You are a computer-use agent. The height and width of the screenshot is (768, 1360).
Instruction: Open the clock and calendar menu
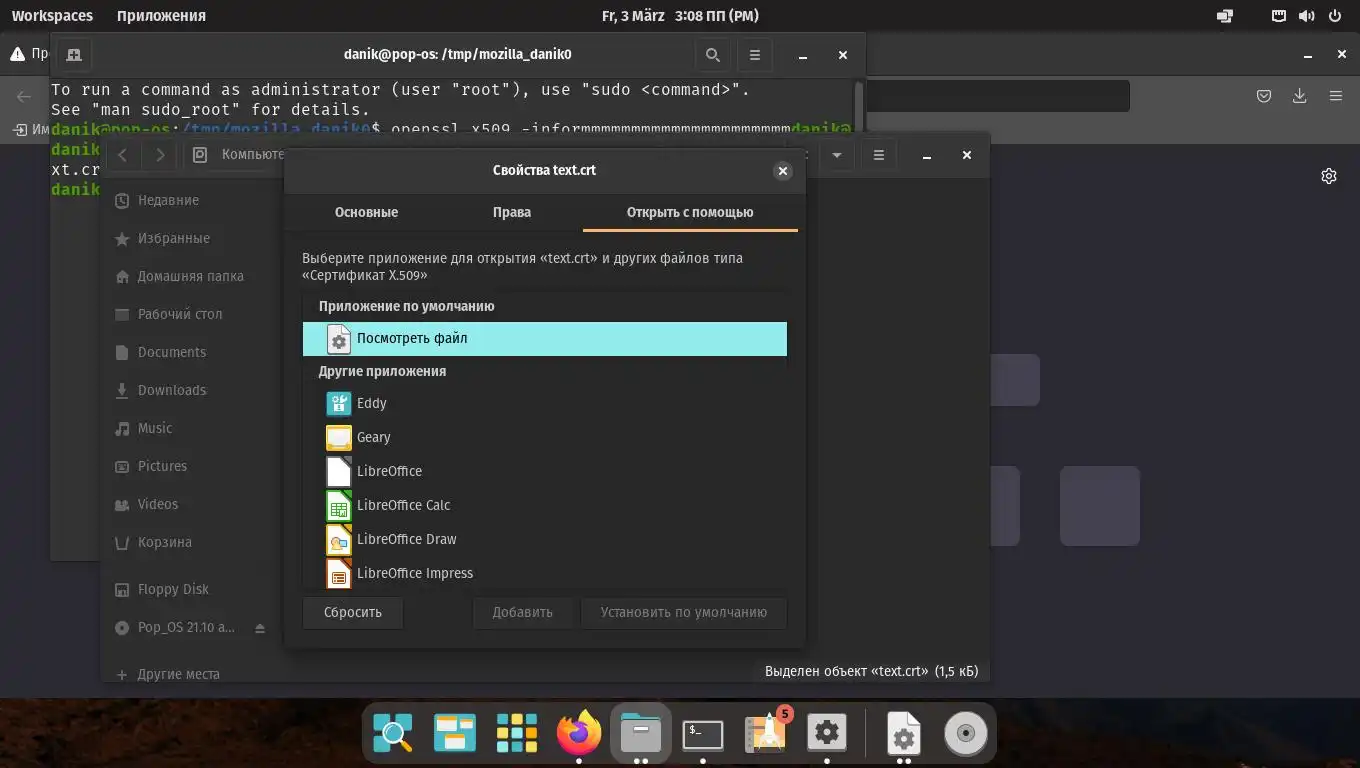pyautogui.click(x=680, y=16)
